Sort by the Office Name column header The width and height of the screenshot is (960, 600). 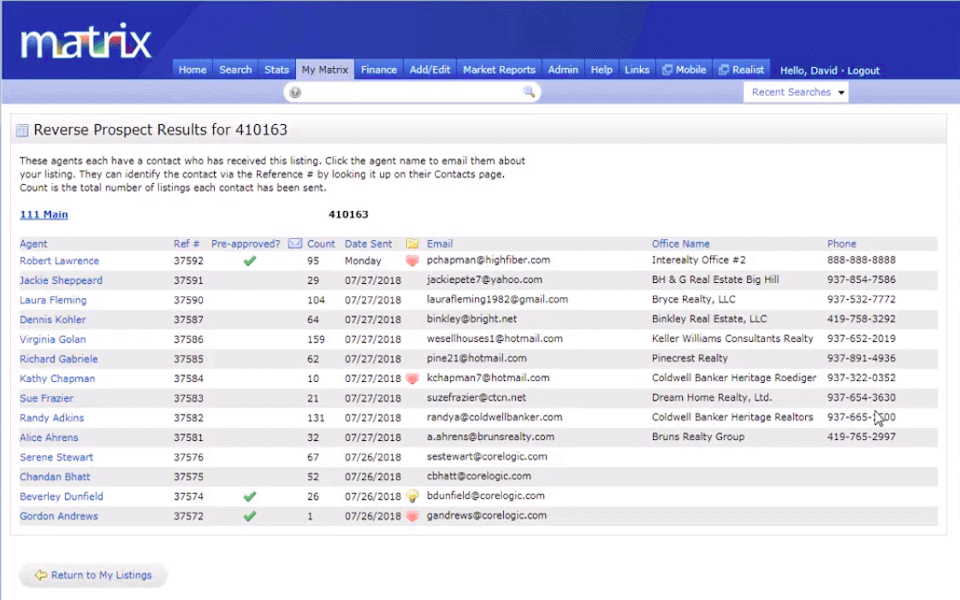680,244
